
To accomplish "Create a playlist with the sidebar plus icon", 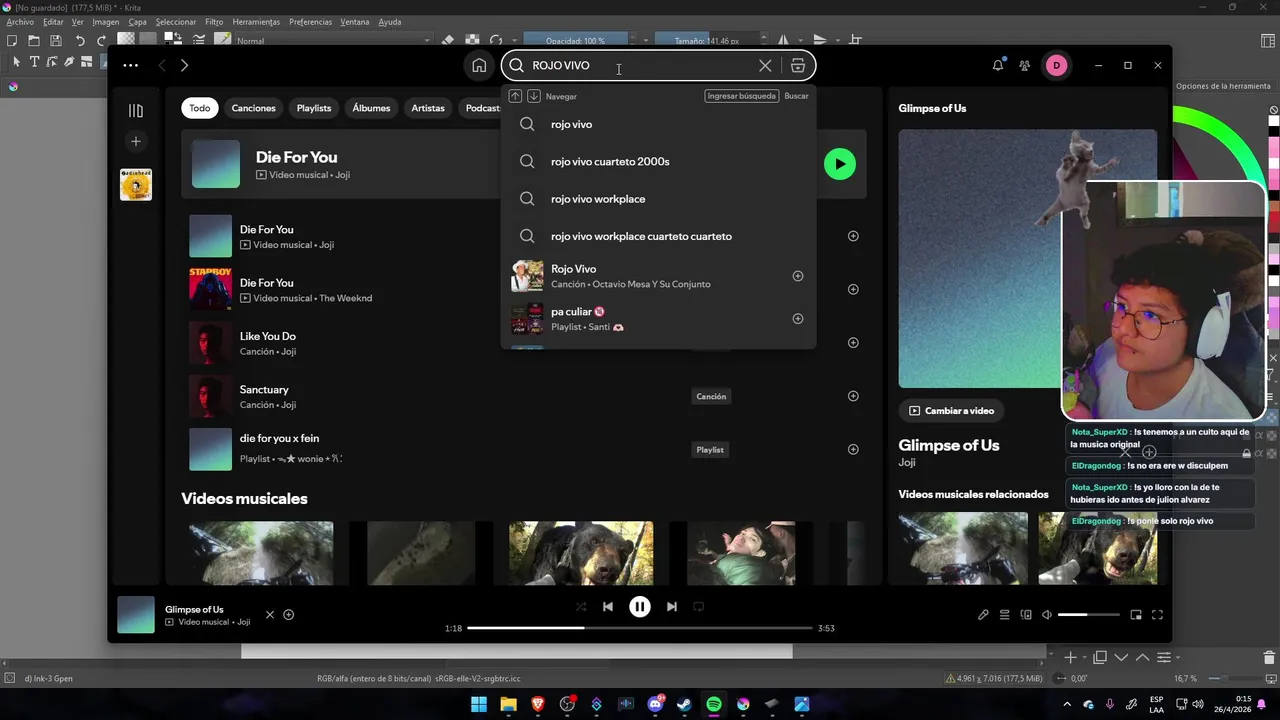I will (x=136, y=141).
